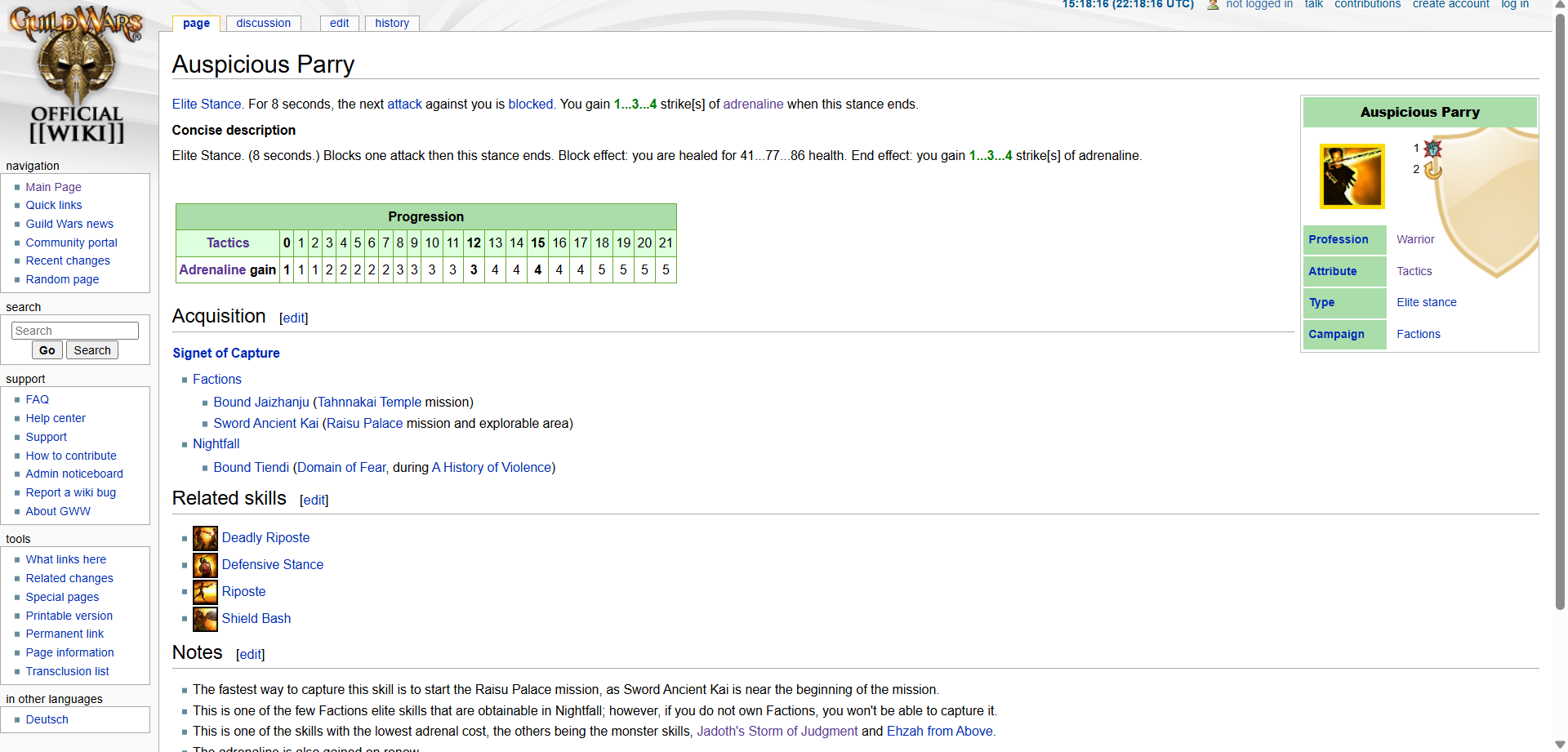Image resolution: width=1568 pixels, height=752 pixels.
Task: Open About GWW
Action: (x=58, y=511)
